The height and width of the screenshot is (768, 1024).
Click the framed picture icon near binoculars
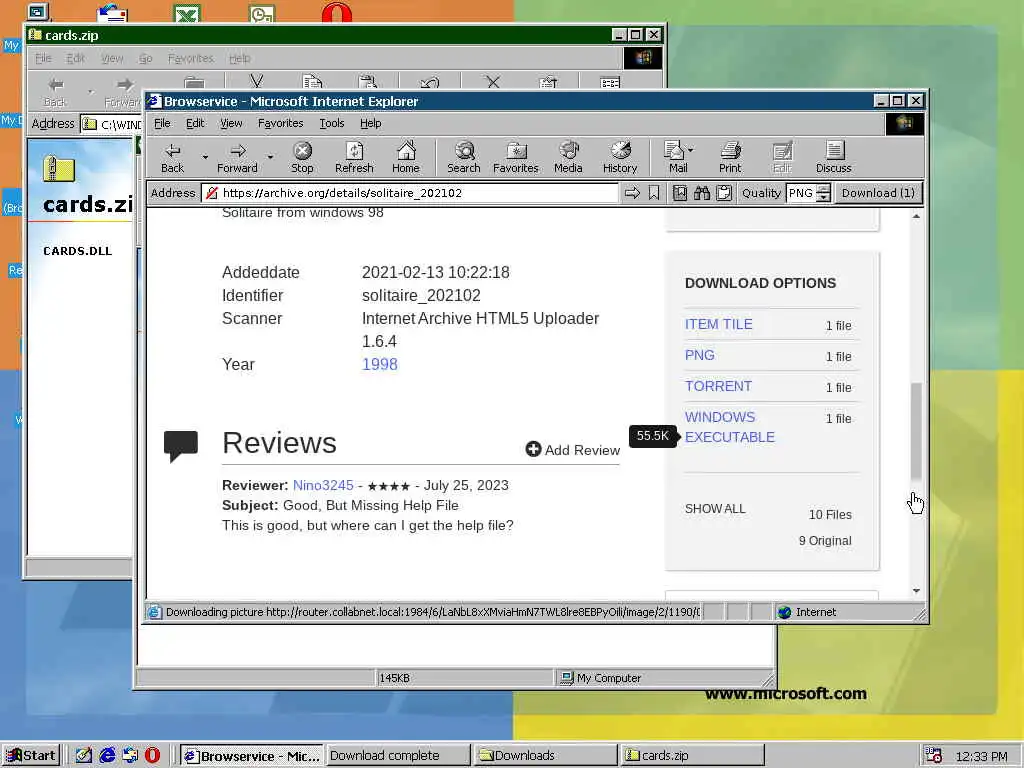(x=680, y=193)
